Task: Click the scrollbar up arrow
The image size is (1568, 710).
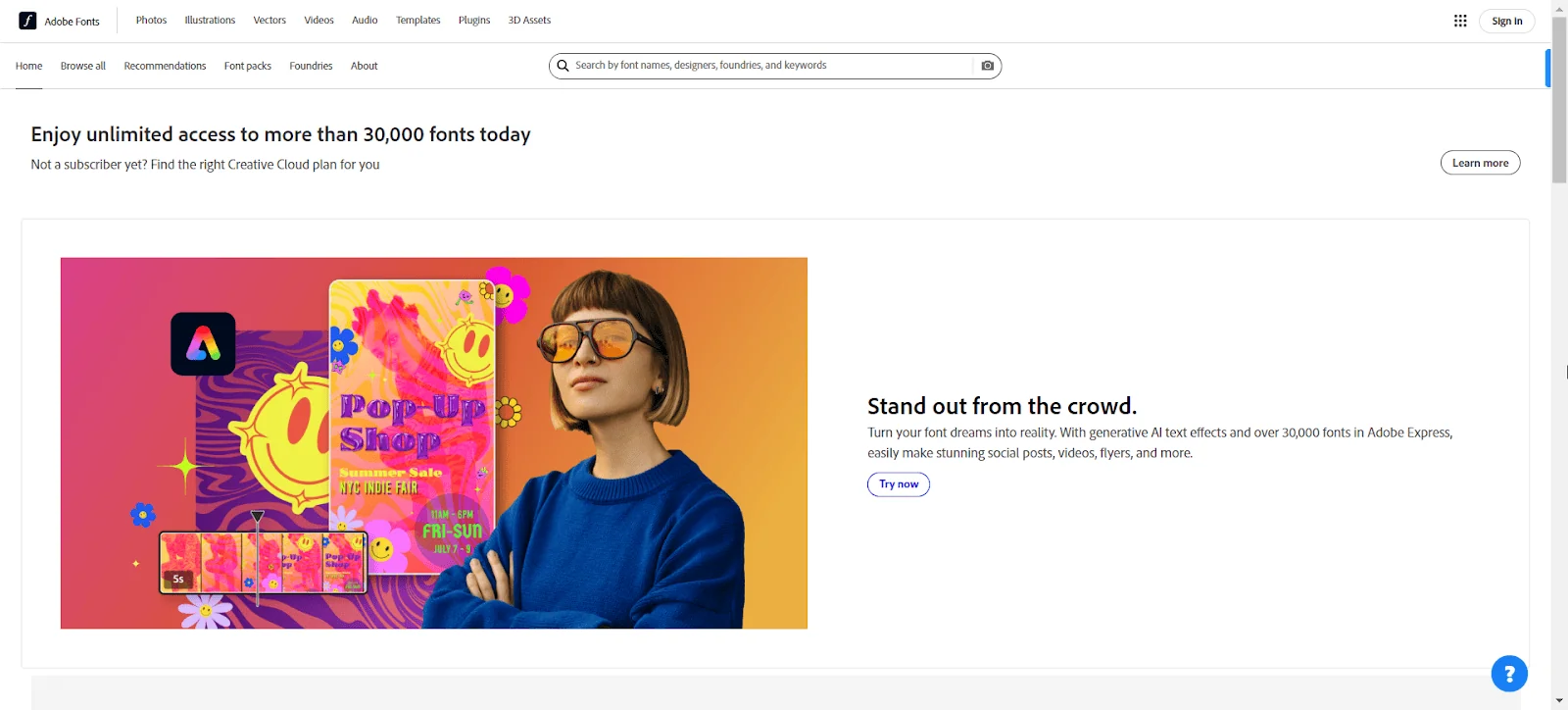Action: [x=1559, y=8]
